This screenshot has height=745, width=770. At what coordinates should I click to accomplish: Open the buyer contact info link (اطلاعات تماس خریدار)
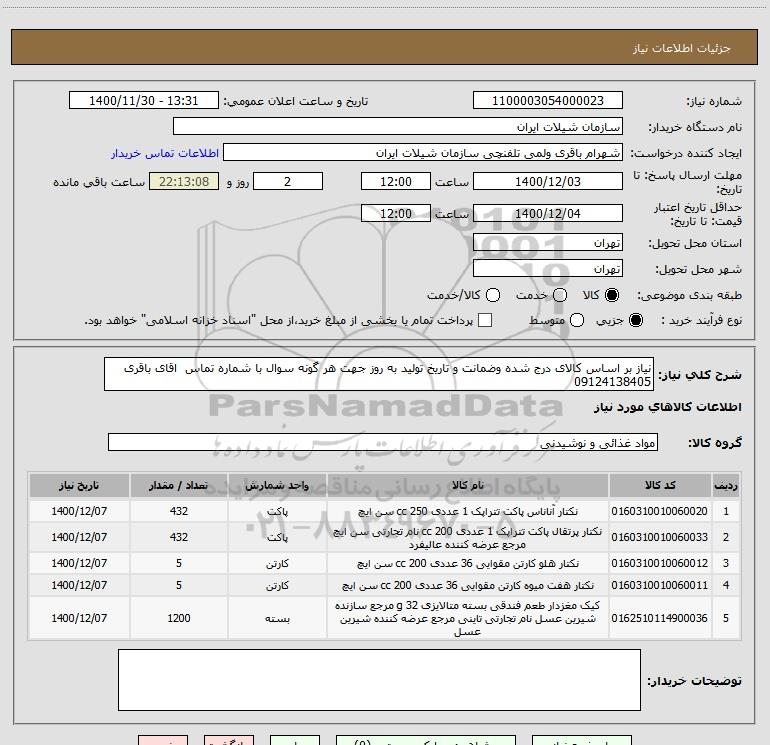pyautogui.click(x=165, y=153)
